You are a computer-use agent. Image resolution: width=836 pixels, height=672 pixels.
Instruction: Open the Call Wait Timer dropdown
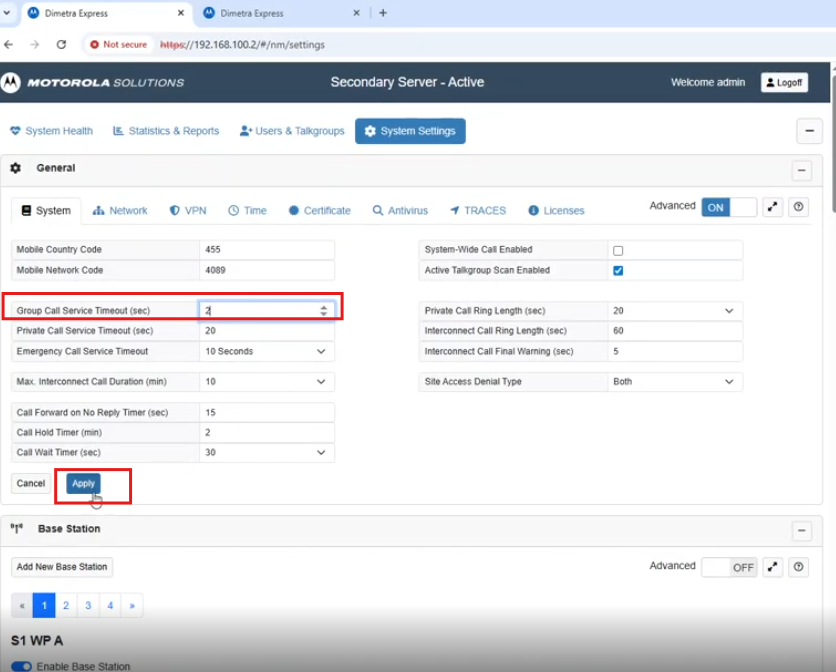(267, 453)
